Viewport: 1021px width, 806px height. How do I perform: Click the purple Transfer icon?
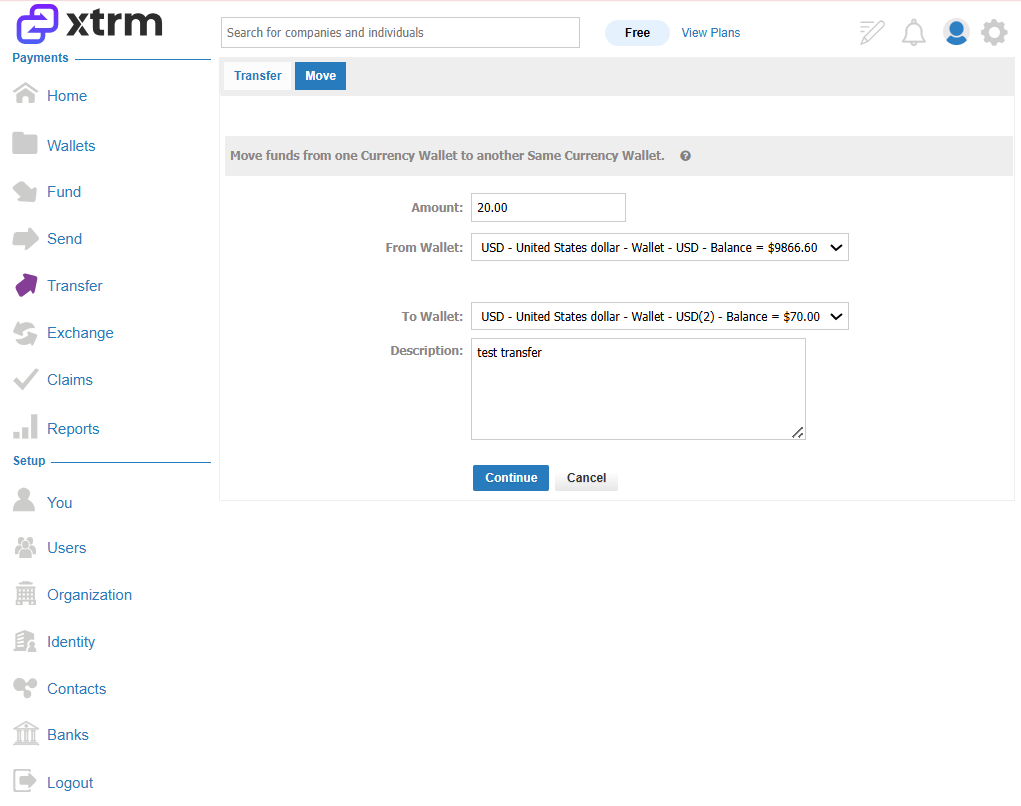click(x=26, y=285)
